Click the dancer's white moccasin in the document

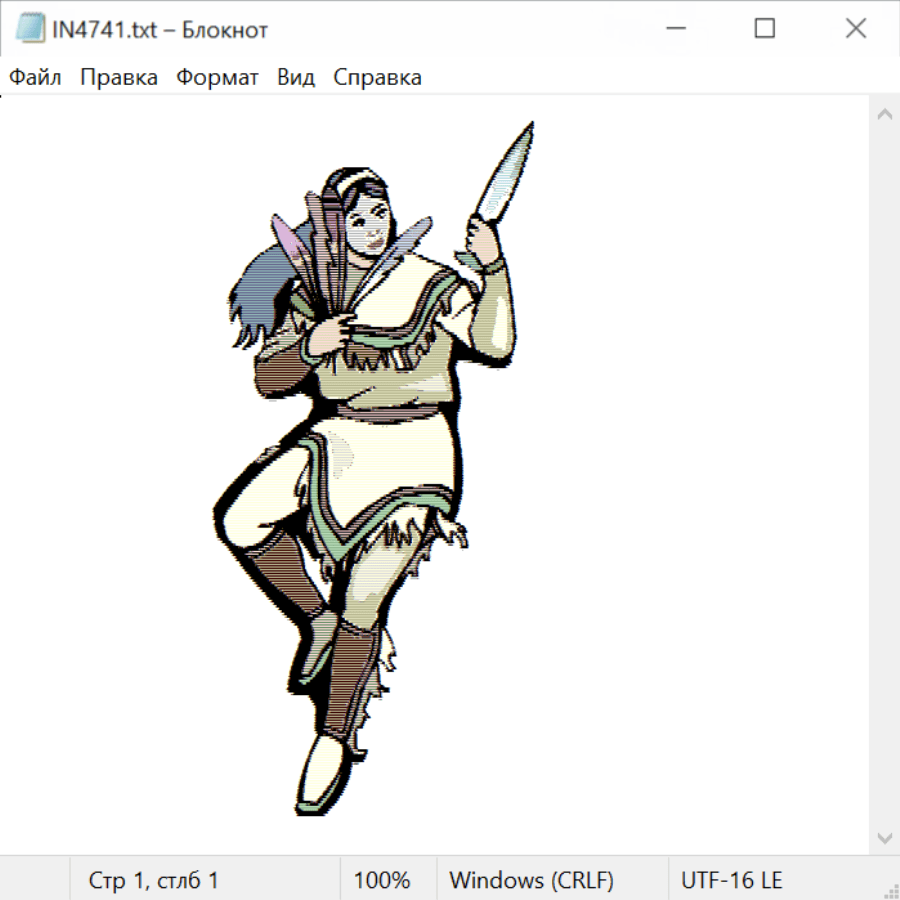coord(322,775)
